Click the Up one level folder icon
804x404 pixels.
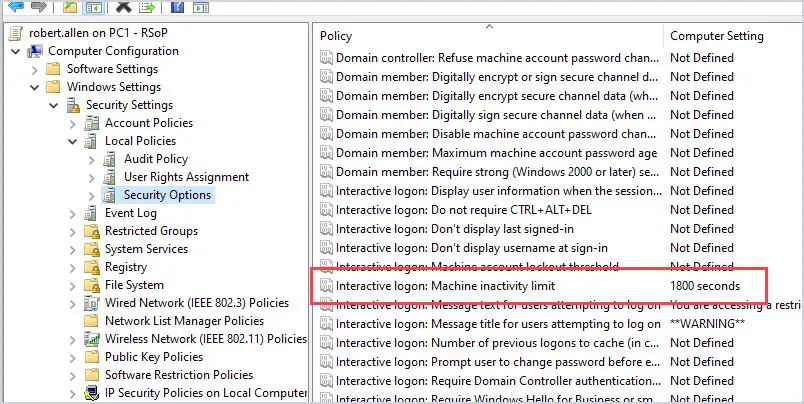(69, 7)
